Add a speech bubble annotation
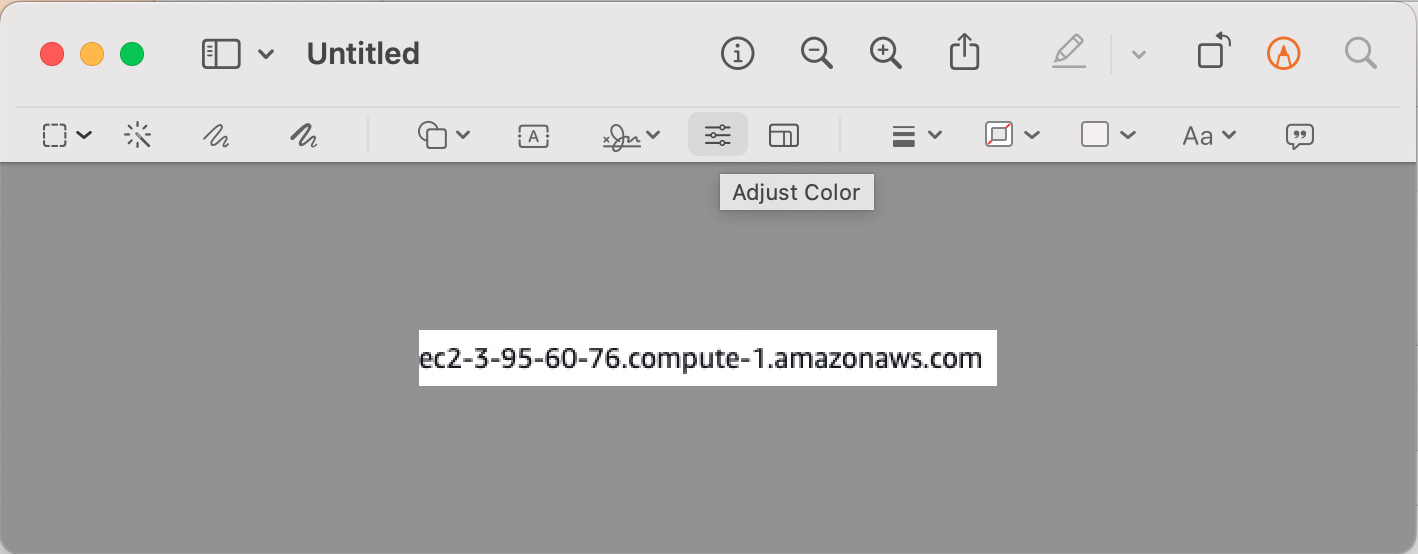 click(1299, 135)
